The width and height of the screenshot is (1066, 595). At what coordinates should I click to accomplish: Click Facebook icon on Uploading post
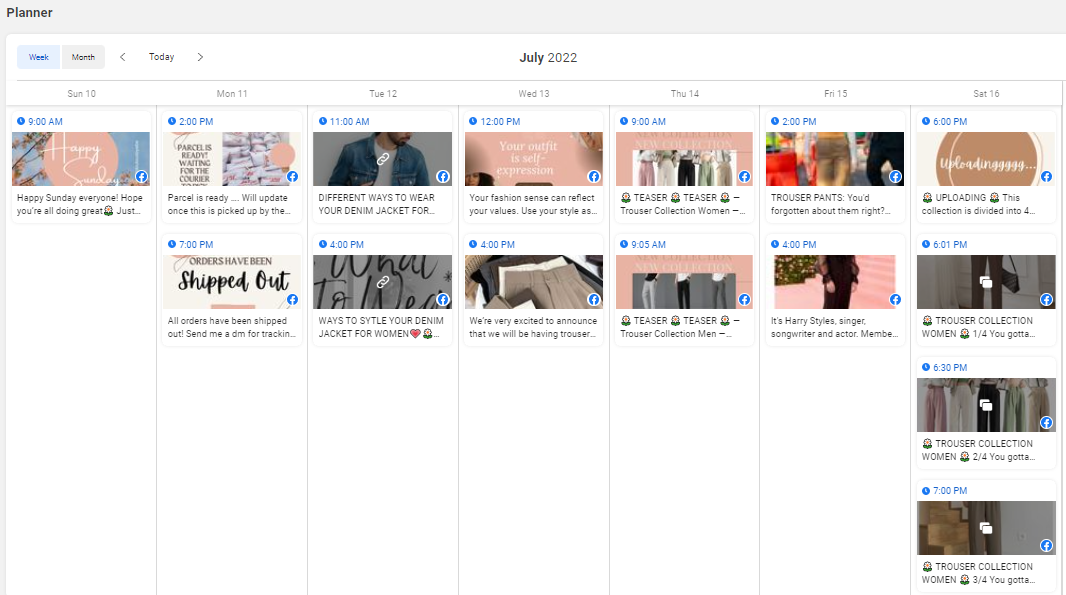tap(1046, 177)
